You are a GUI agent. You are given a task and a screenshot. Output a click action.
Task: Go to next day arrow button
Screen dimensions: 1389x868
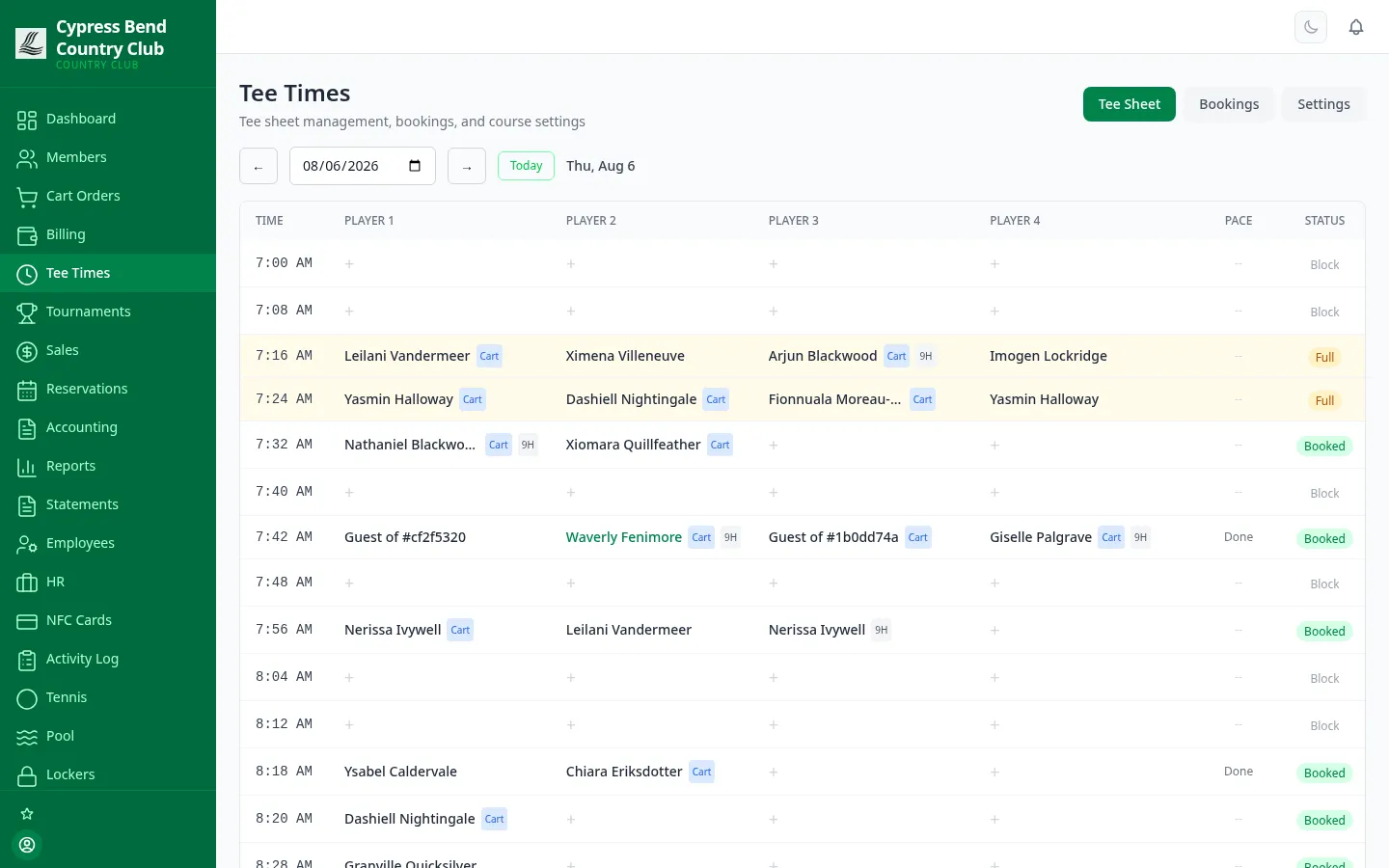(467, 166)
